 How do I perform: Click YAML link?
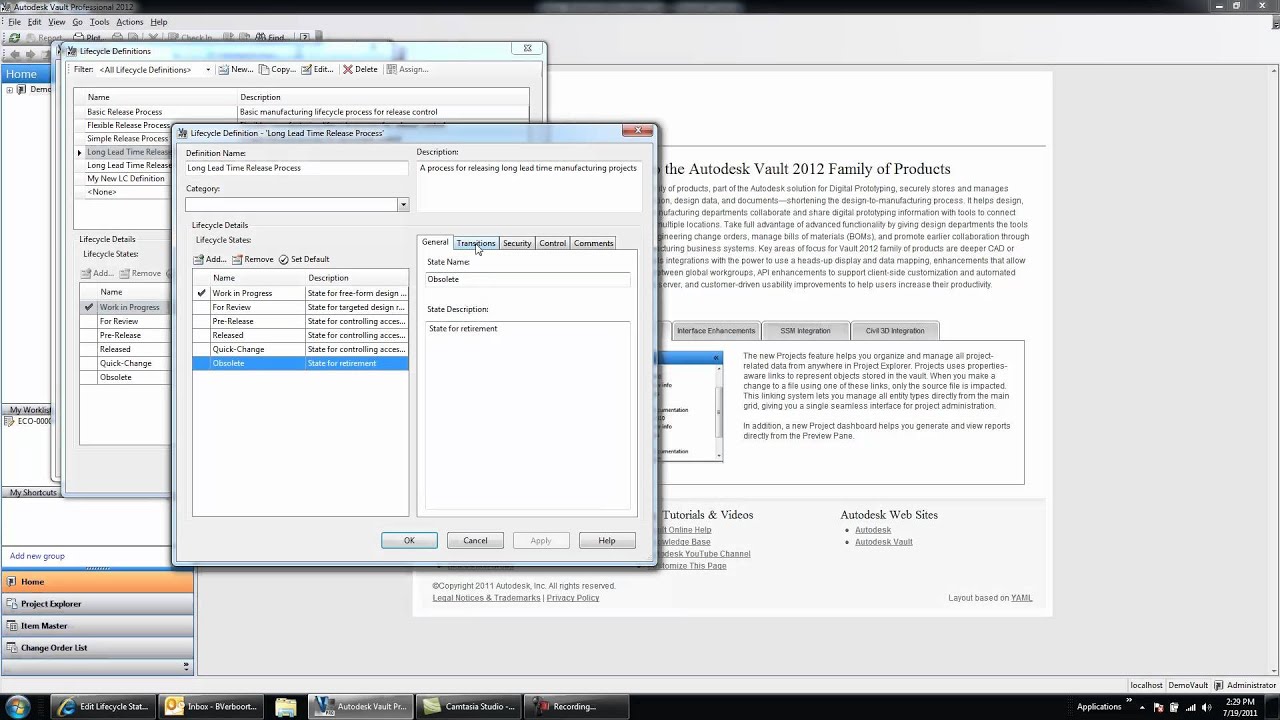coord(1021,597)
